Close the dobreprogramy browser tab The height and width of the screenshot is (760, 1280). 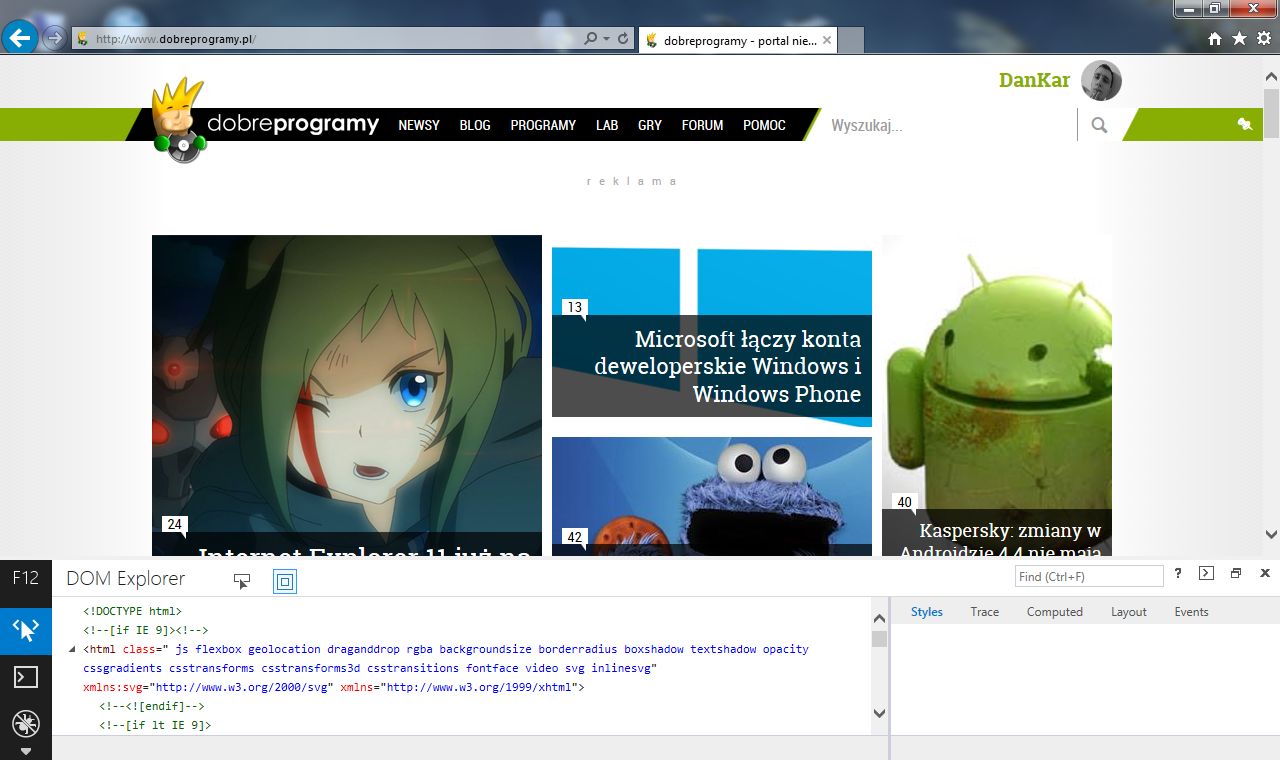pos(827,40)
